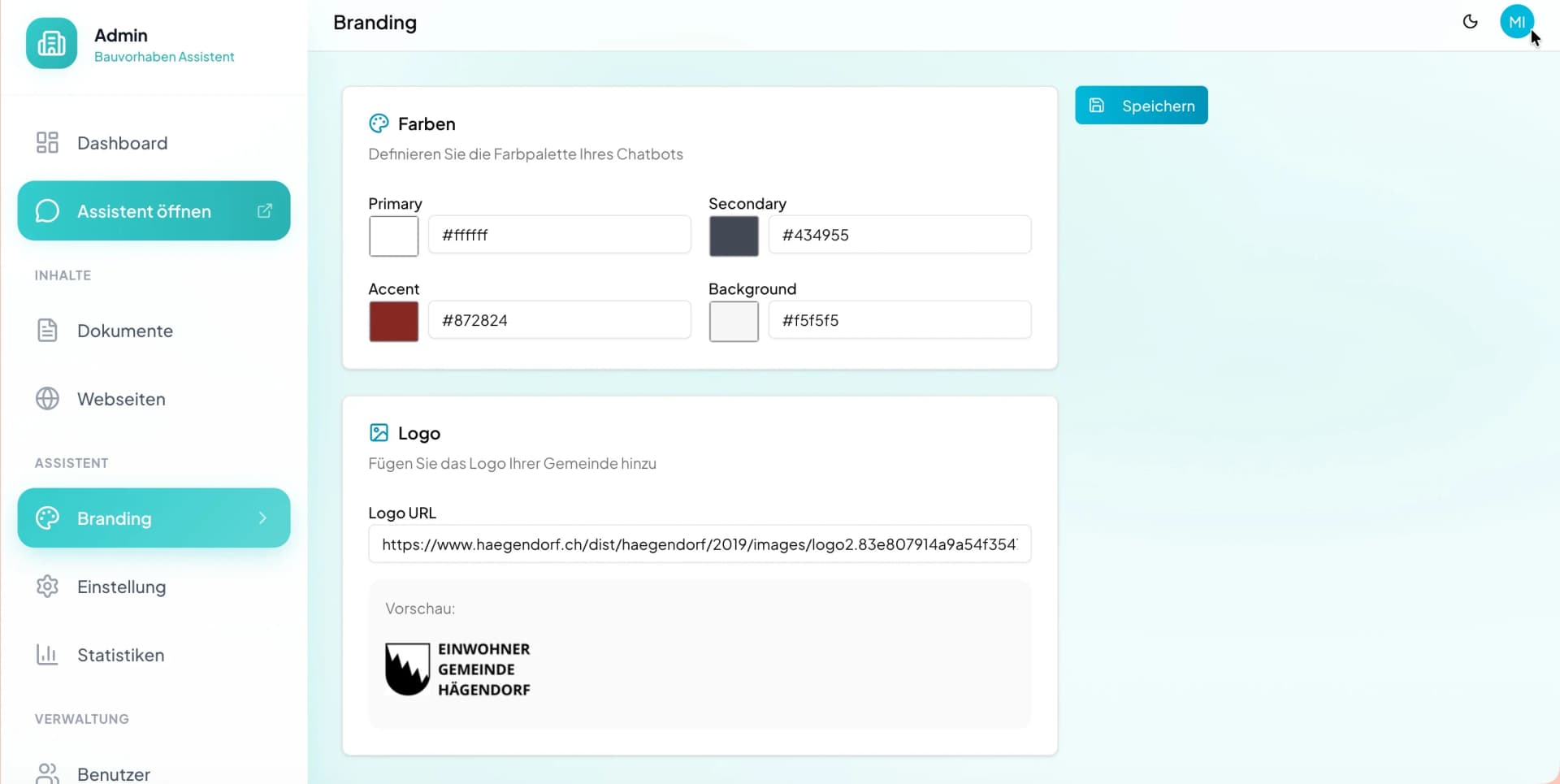The image size is (1560, 784).
Task: Click the Admin building logo icon
Action: 51,43
